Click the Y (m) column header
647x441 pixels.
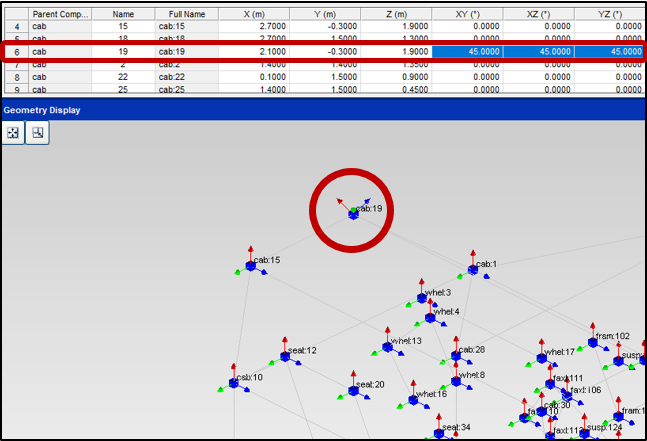(325, 14)
